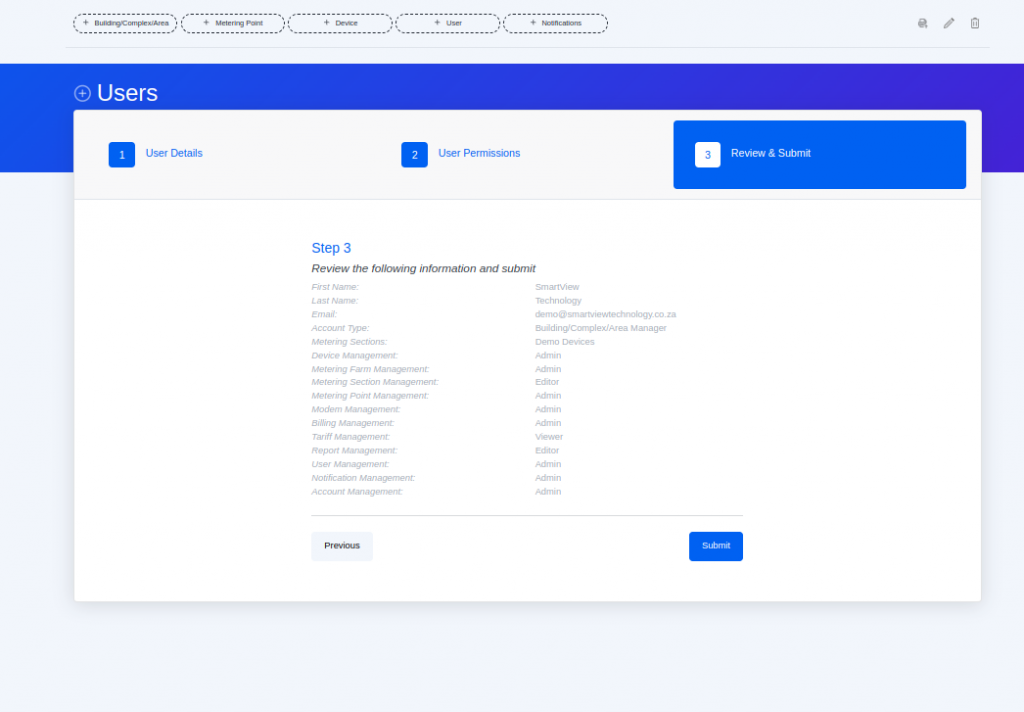Click 'Review the following information and submit' text
The width and height of the screenshot is (1024, 712).
point(423,268)
